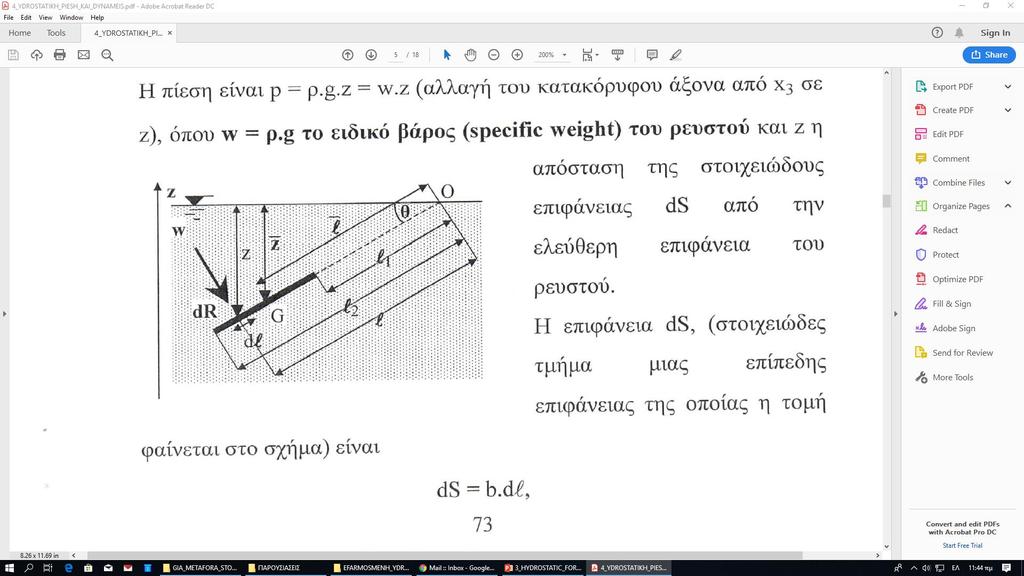
Task: Click the horizontal scrollbar thumb
Action: [x=444, y=555]
